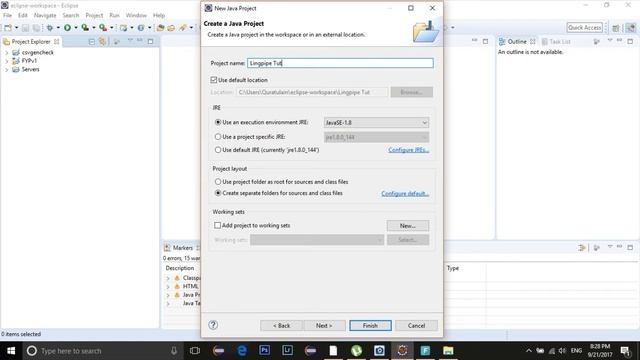The image size is (640, 360).
Task: Click the Debug bug icon in toolbar
Action: tap(50, 28)
